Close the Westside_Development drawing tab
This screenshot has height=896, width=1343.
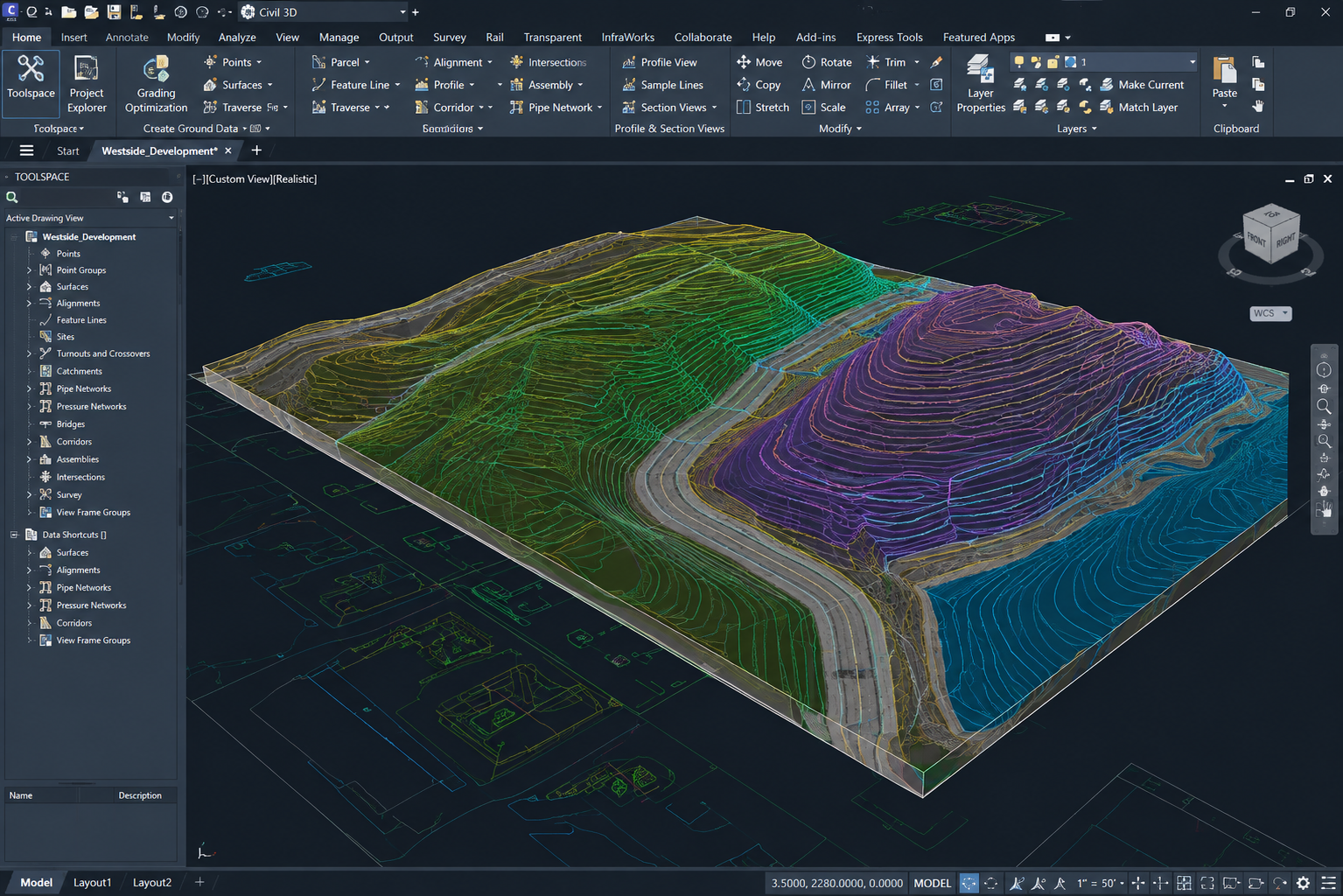pos(228,150)
